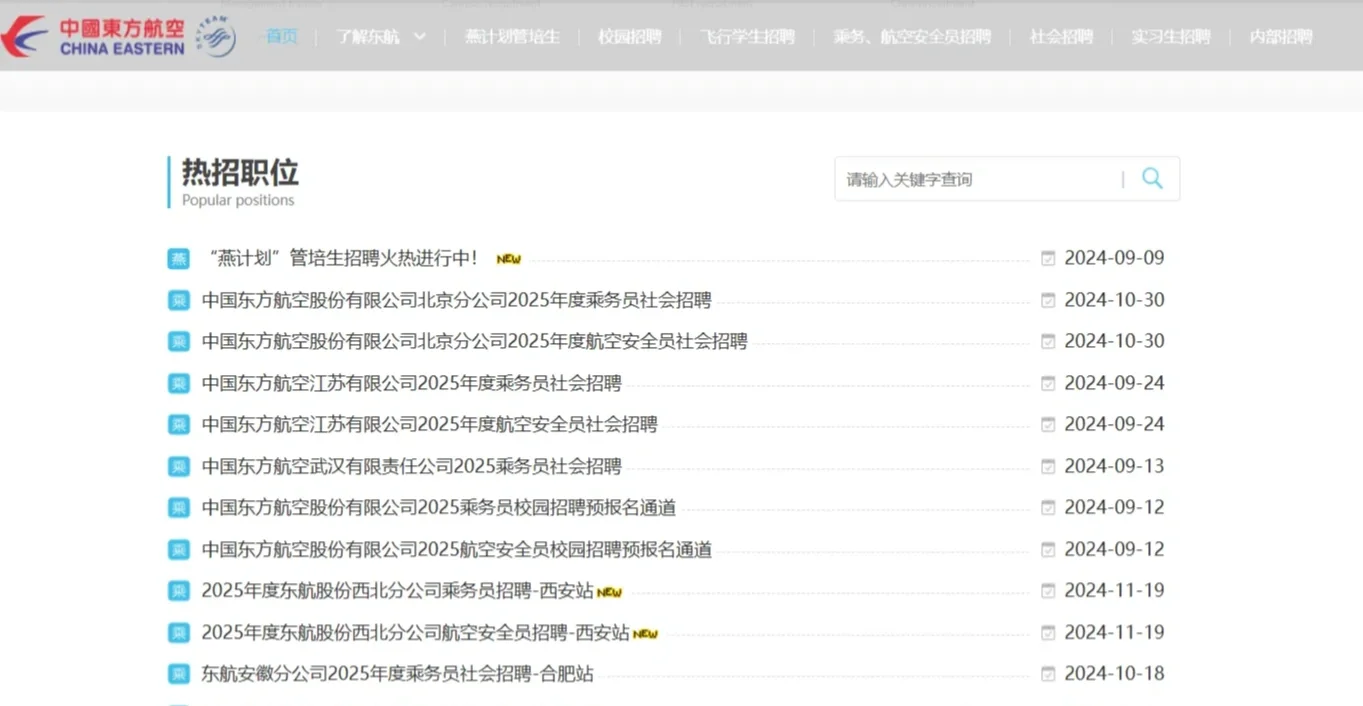Open the 内部招聘 navigation entry
The width and height of the screenshot is (1363, 706).
[x=1281, y=36]
